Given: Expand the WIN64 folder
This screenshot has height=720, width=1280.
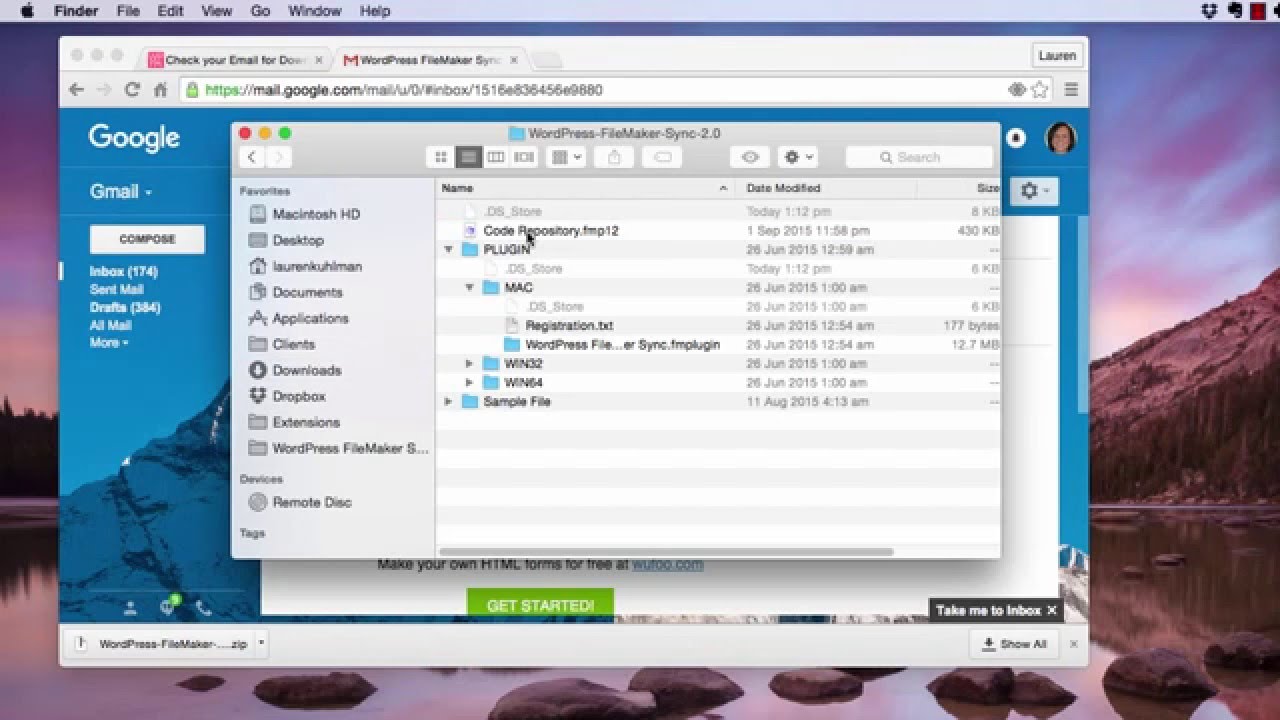Looking at the screenshot, I should [469, 383].
